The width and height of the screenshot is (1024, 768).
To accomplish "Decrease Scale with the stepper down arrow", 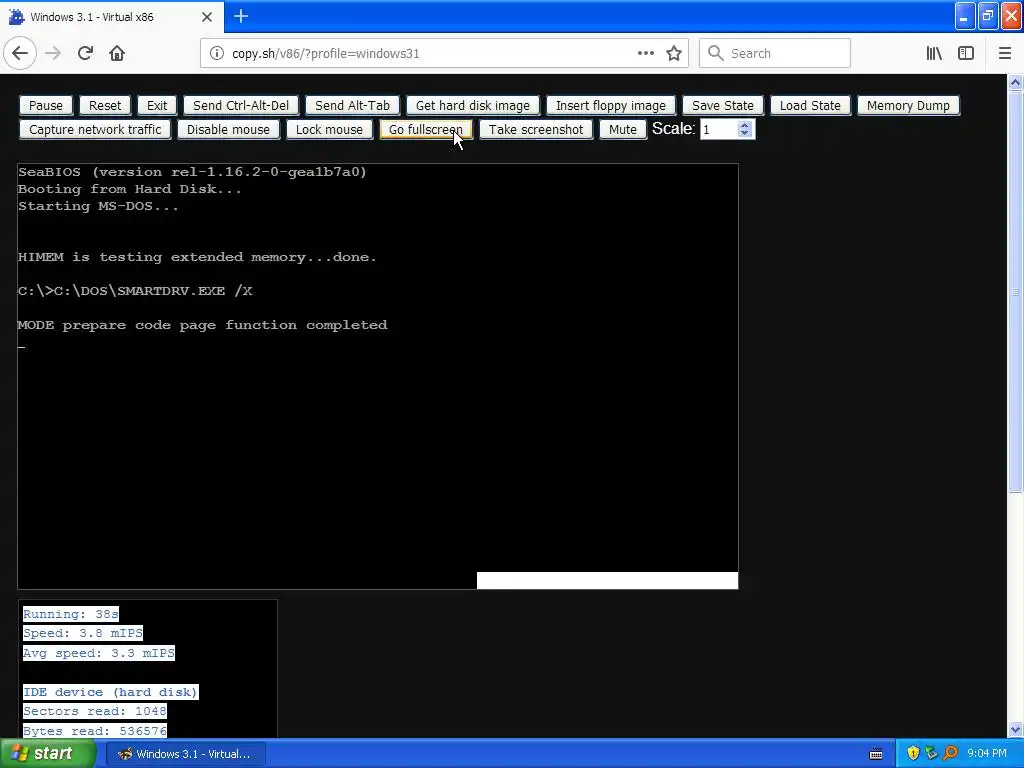I will click(744, 133).
